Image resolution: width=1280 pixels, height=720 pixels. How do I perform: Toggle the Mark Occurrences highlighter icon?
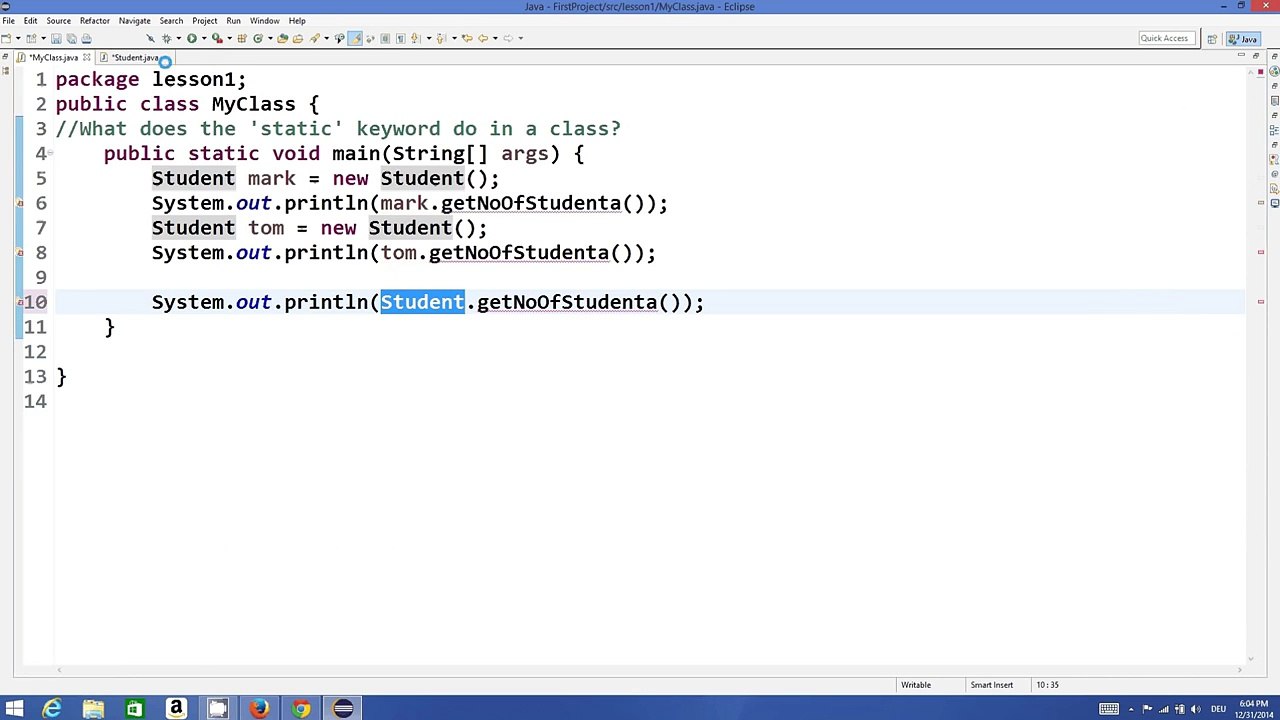356,38
